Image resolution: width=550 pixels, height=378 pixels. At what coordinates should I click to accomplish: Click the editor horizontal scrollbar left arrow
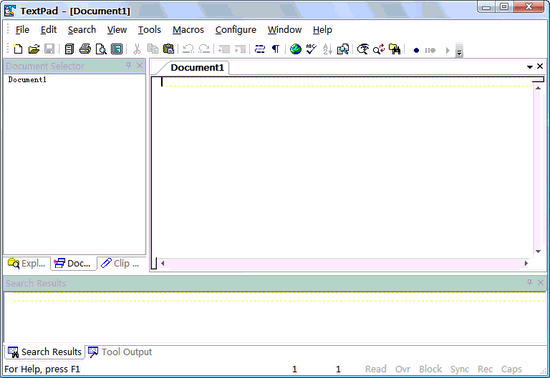tap(162, 263)
